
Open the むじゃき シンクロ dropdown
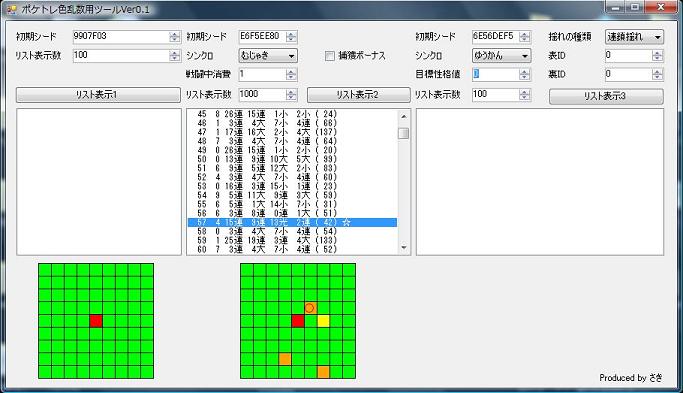pos(268,56)
